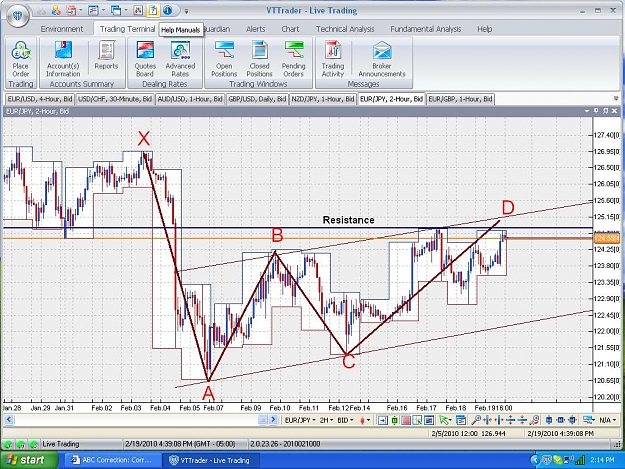Expand the quick access toolbar customize arrow

[x=186, y=11]
